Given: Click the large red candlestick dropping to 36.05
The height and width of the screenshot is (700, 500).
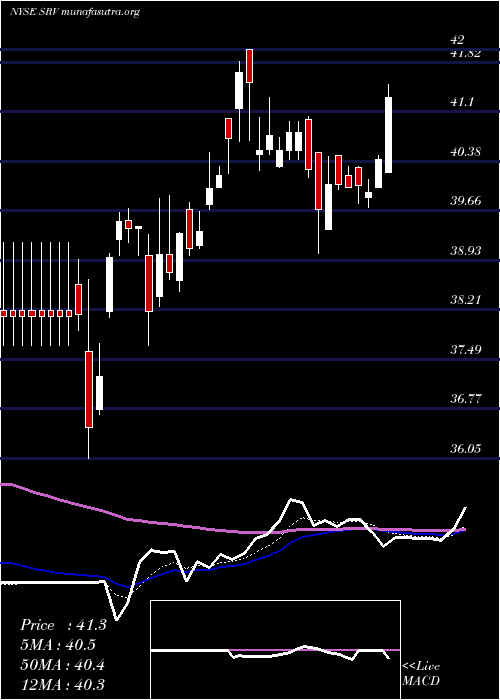Looking at the screenshot, I should [89, 389].
